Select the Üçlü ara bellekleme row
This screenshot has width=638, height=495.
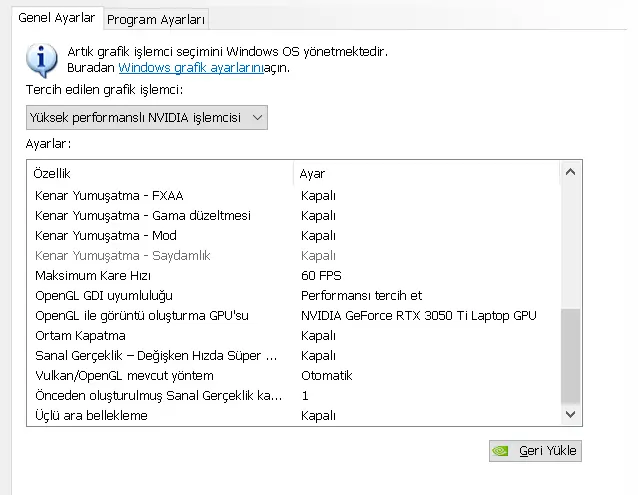click(x=294, y=415)
